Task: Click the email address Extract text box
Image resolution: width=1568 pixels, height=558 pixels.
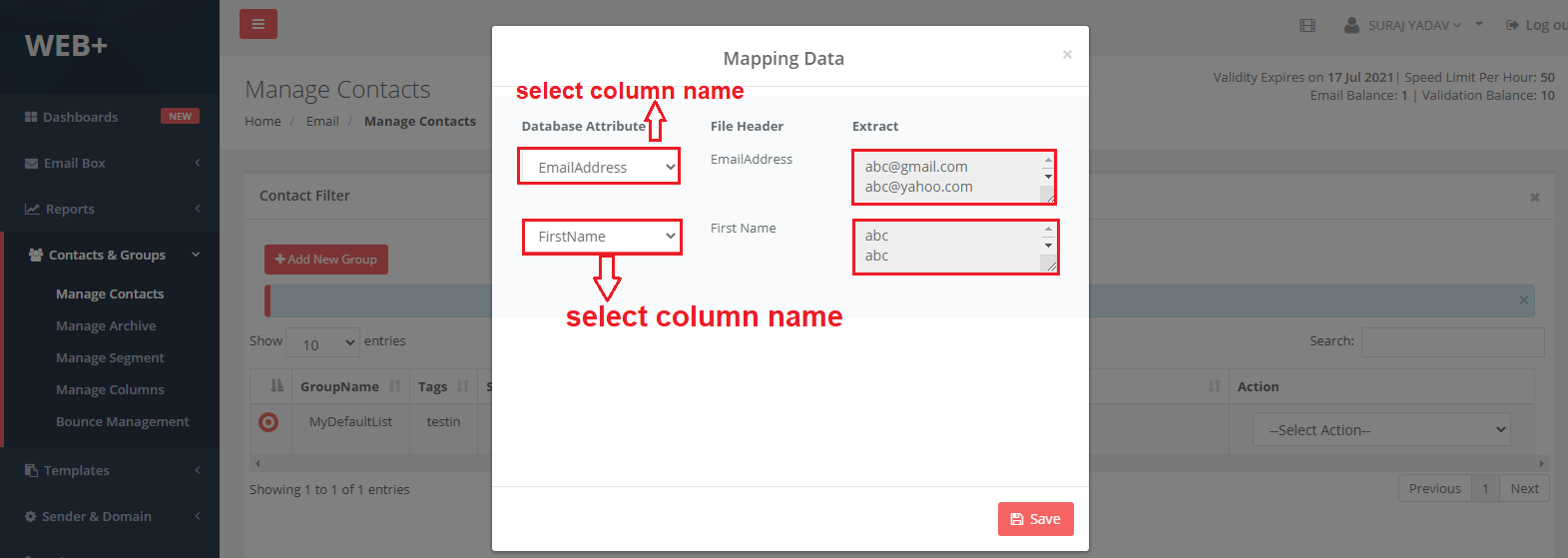Action: (x=948, y=177)
